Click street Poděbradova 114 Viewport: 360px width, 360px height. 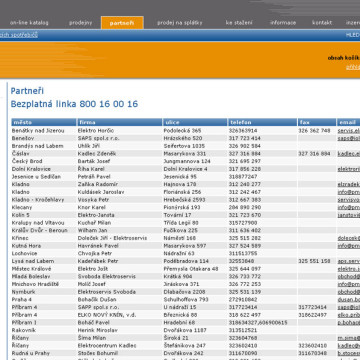click(186, 261)
